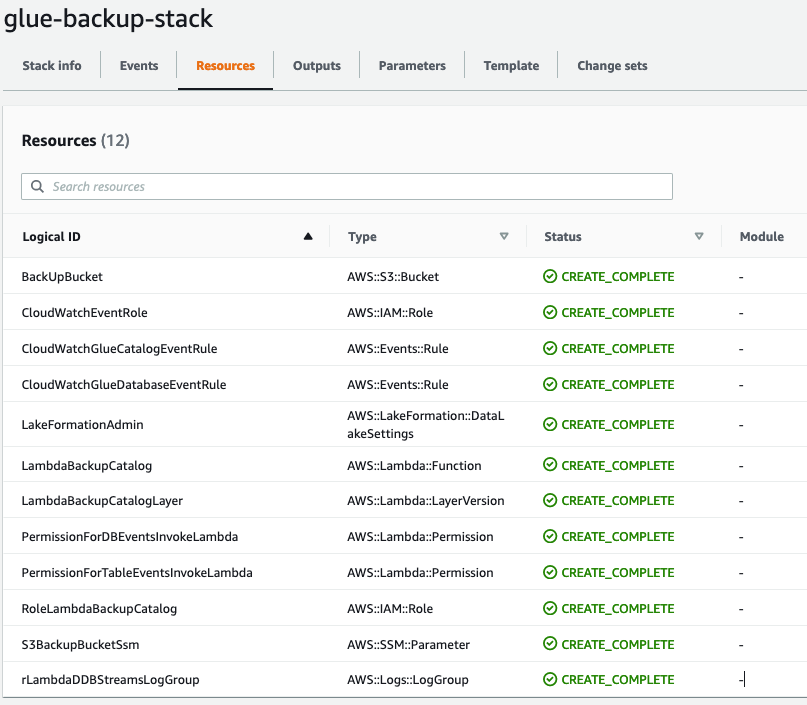Go to the Outputs tab

[x=317, y=66]
